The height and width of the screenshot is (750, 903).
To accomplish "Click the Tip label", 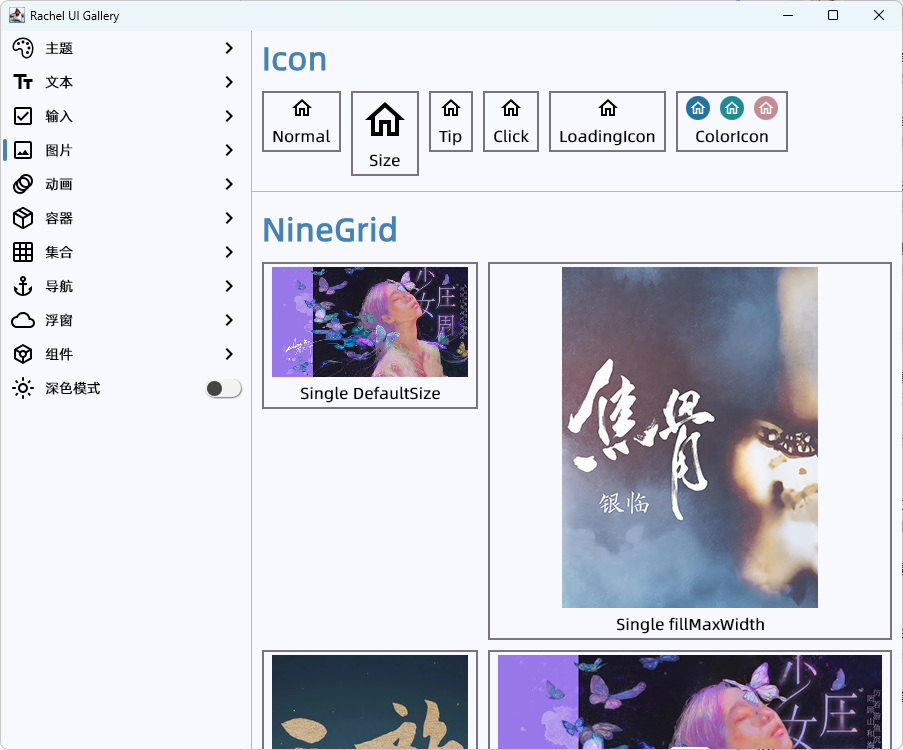I will point(451,137).
